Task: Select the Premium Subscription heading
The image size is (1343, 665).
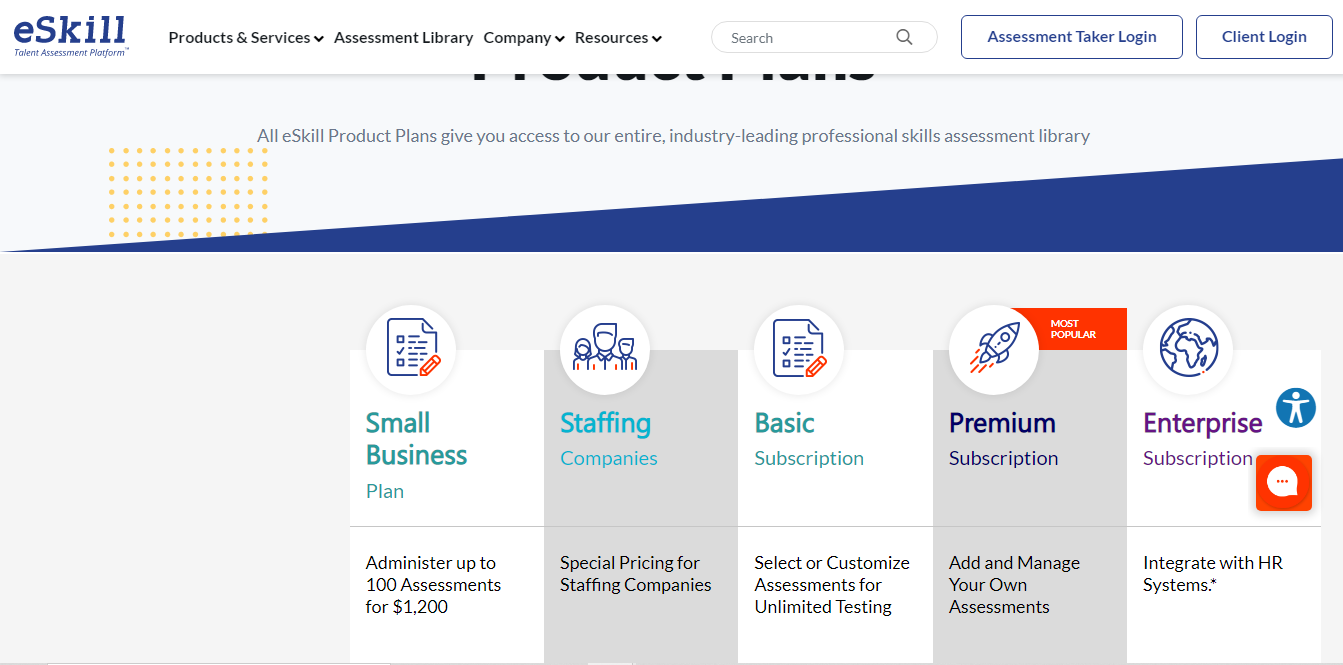Action: pos(1002,424)
